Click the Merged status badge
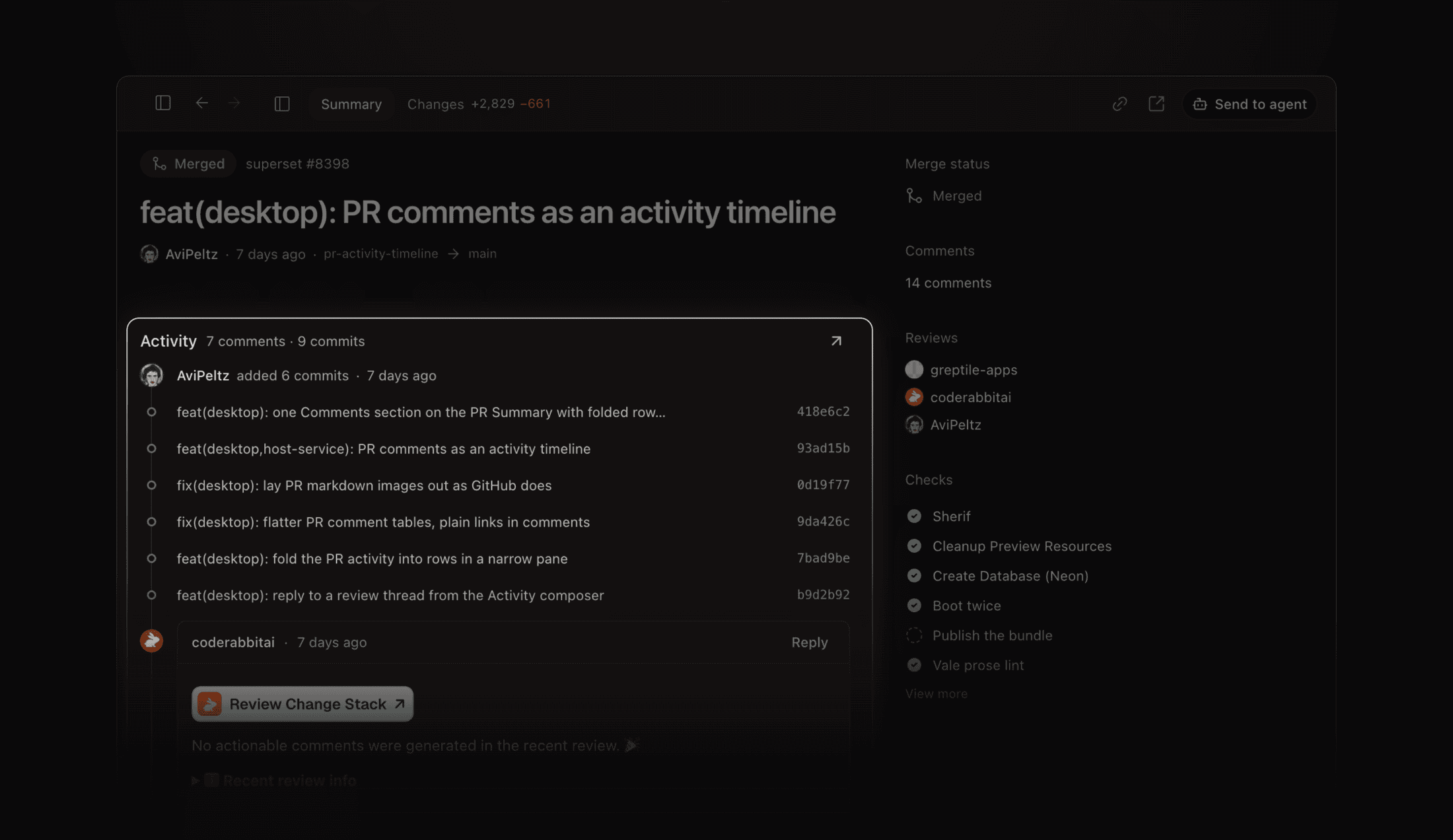The image size is (1453, 840). coord(188,164)
